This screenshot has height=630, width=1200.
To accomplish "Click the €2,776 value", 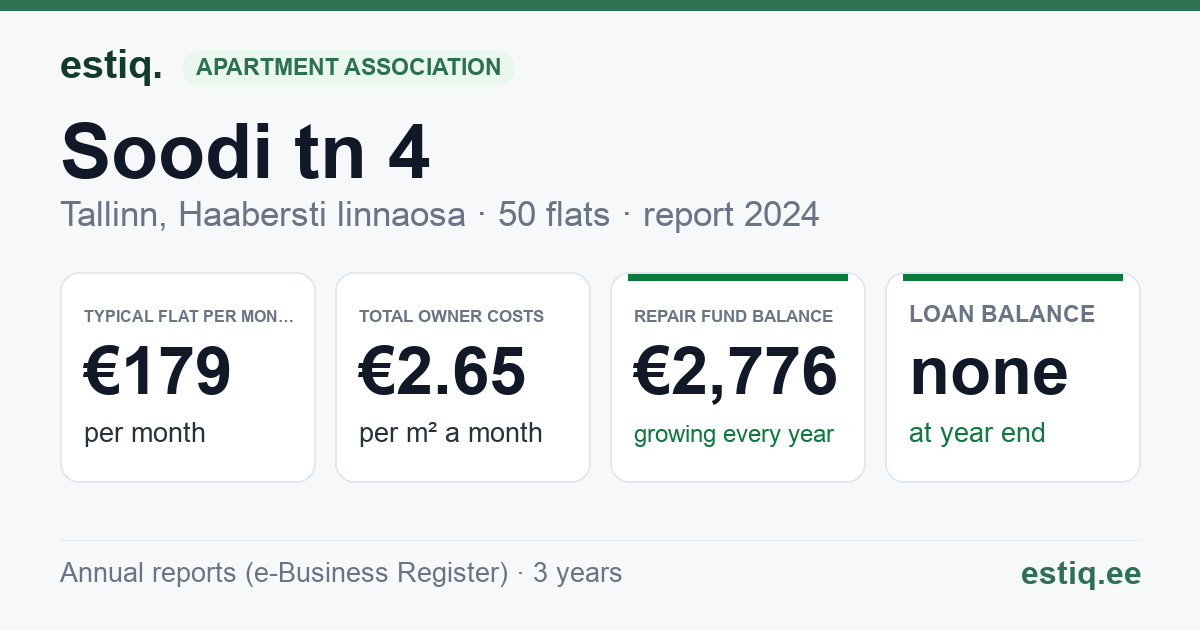I will pos(736,372).
